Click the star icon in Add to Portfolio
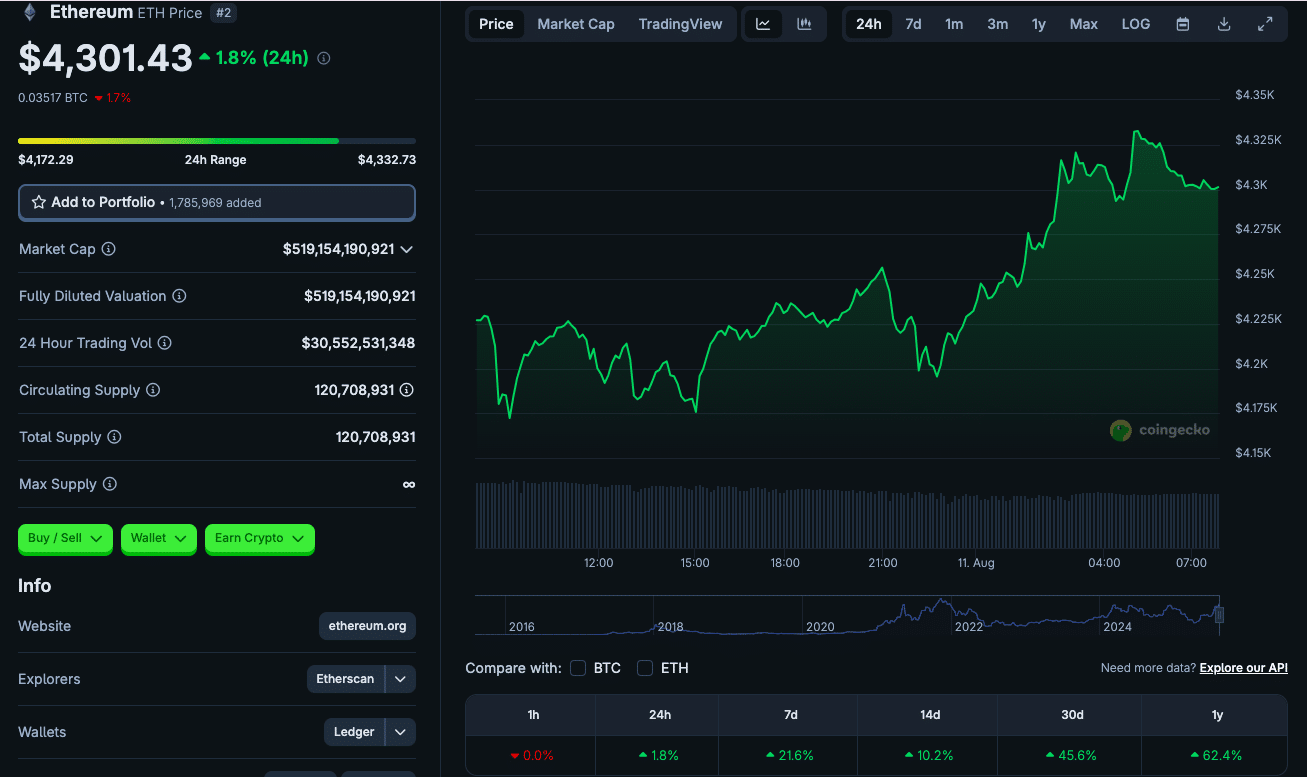 click(x=39, y=202)
